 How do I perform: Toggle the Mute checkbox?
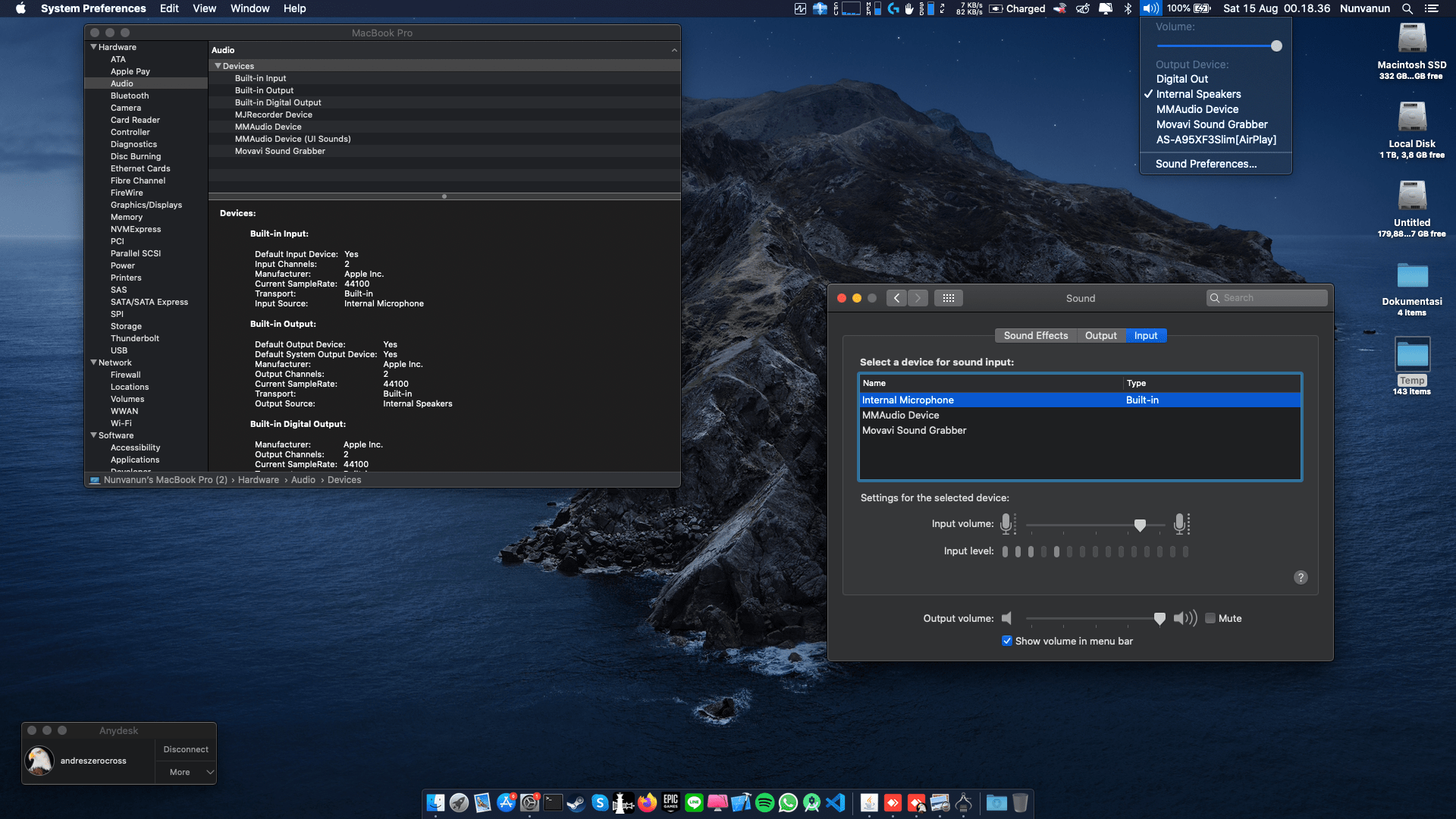pyautogui.click(x=1210, y=618)
